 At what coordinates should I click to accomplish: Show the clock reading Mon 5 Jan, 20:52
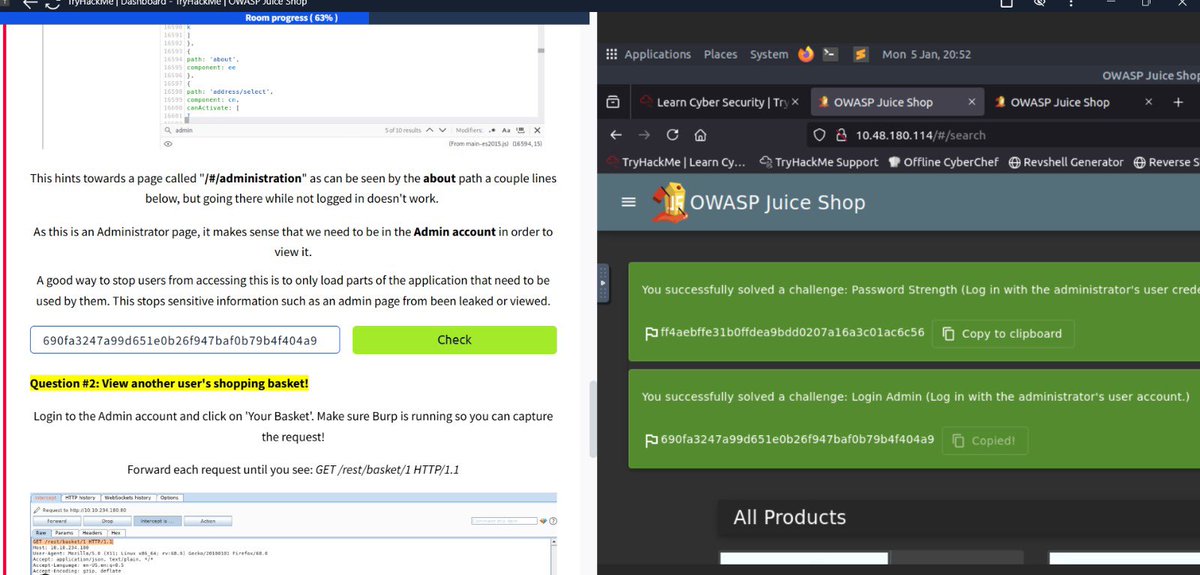[926, 55]
